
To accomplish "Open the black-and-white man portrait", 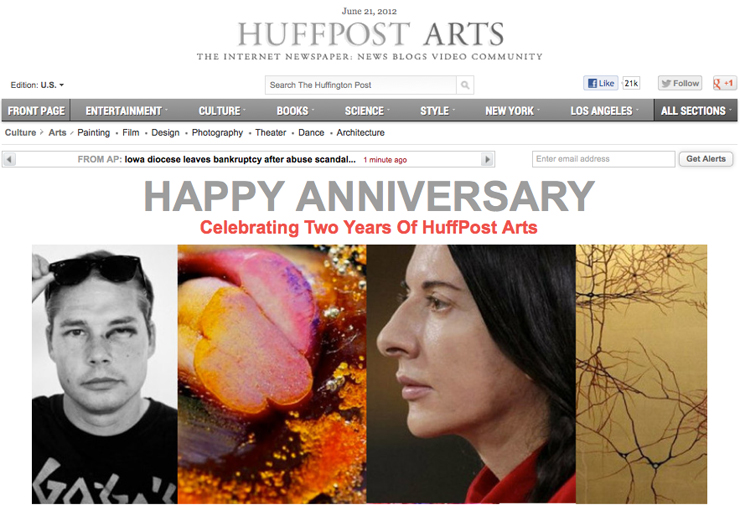I will pos(105,374).
